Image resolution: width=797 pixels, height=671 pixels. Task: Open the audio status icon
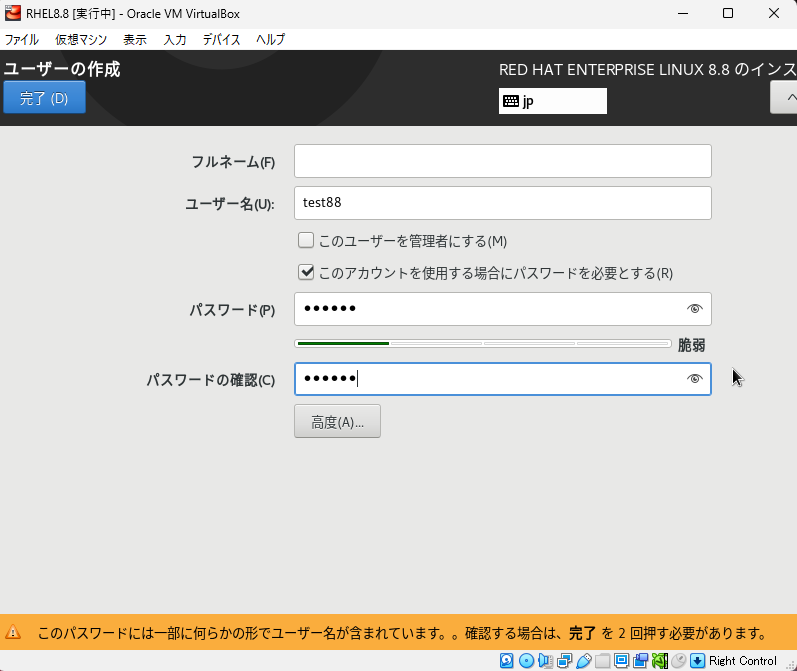[x=545, y=660]
